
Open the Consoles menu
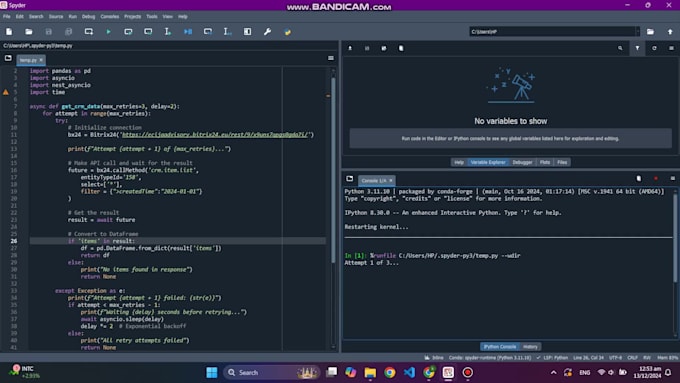click(x=109, y=16)
